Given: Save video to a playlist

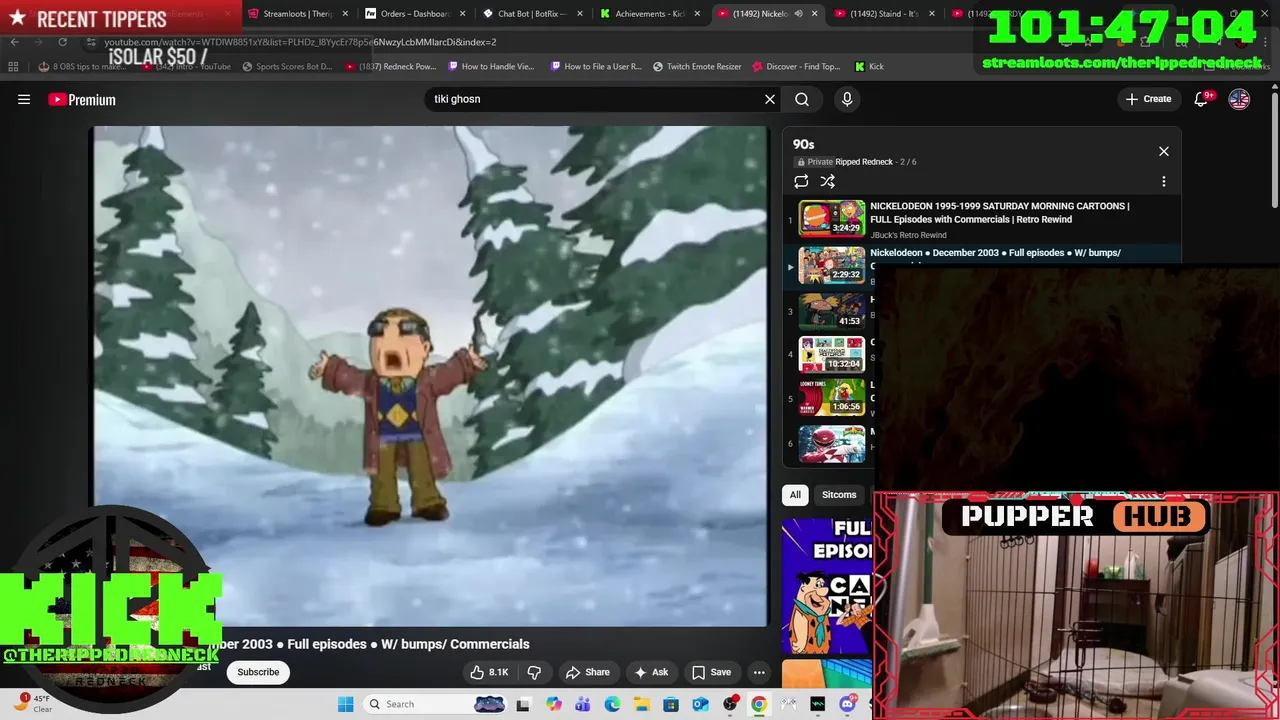Looking at the screenshot, I should point(711,672).
